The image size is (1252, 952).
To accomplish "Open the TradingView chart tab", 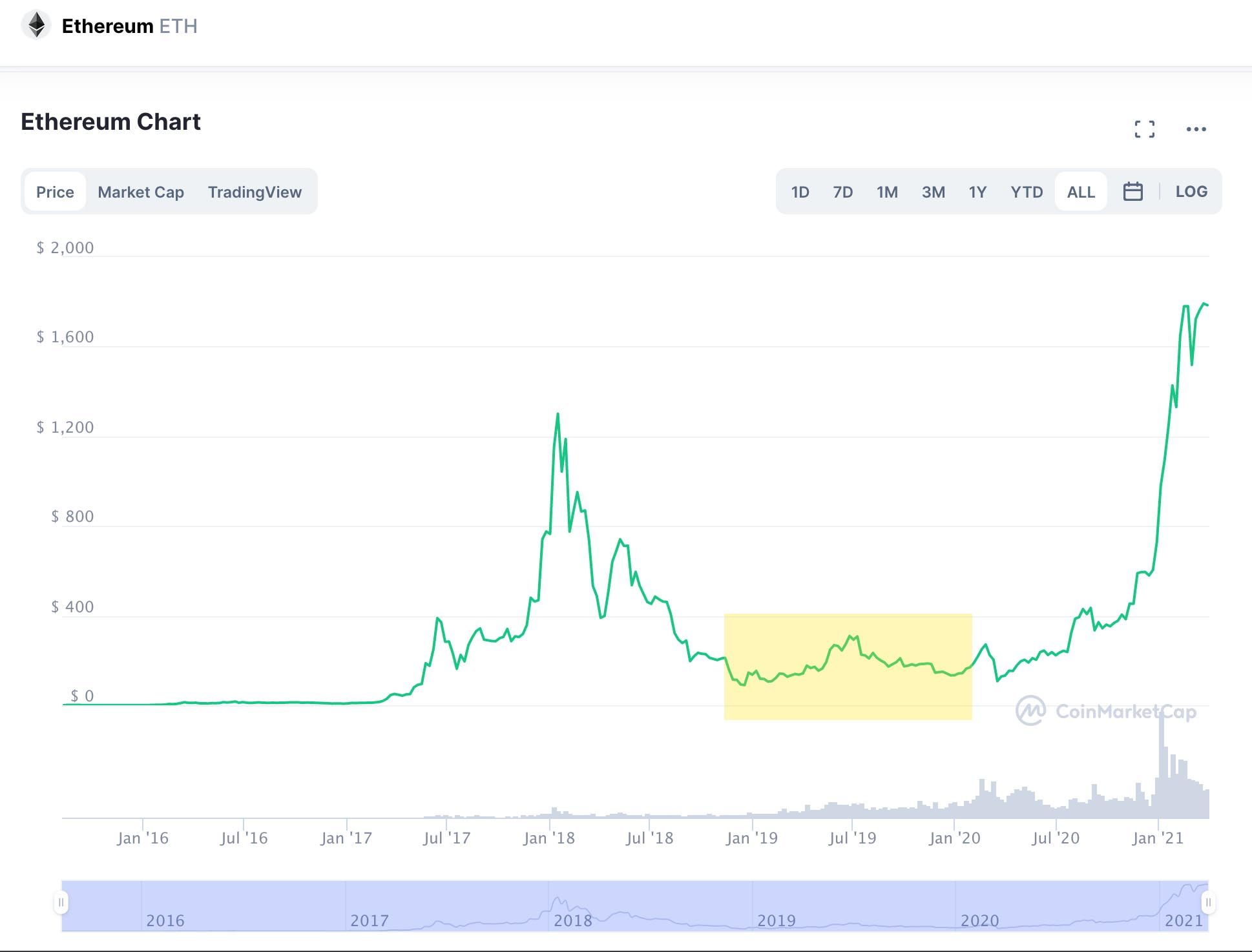I will 255,192.
